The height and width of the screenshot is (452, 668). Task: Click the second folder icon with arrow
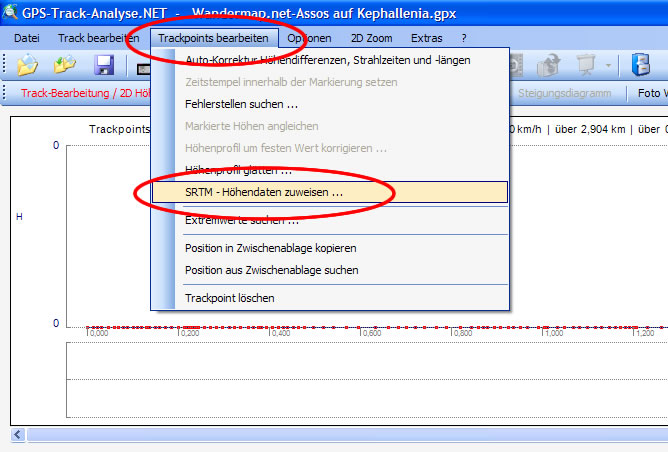click(65, 66)
